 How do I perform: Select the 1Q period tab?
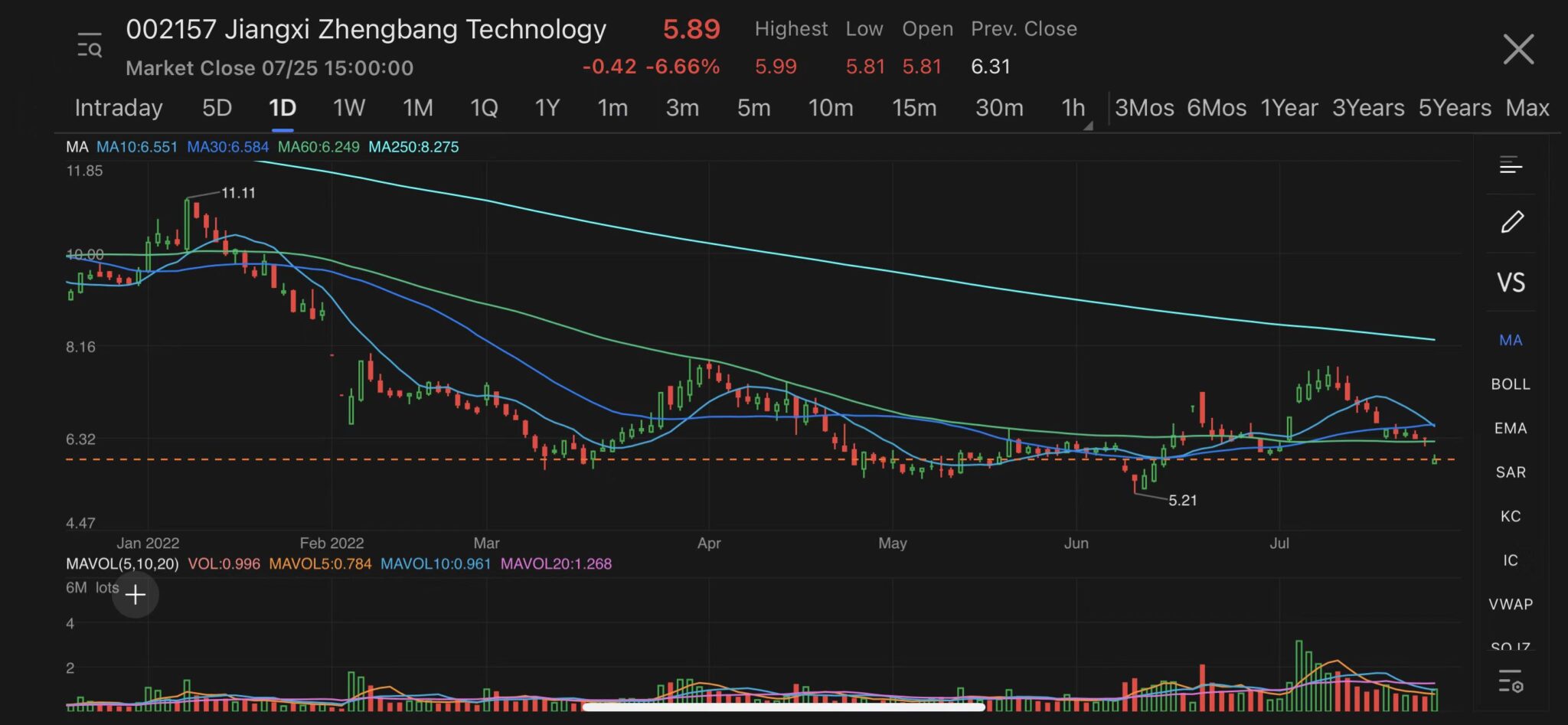coord(484,108)
